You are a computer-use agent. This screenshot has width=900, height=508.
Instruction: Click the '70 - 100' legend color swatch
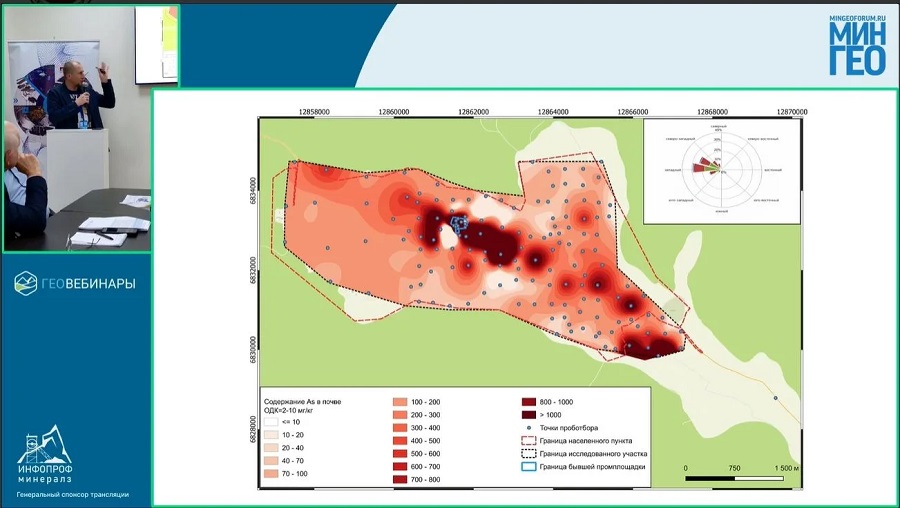[271, 474]
